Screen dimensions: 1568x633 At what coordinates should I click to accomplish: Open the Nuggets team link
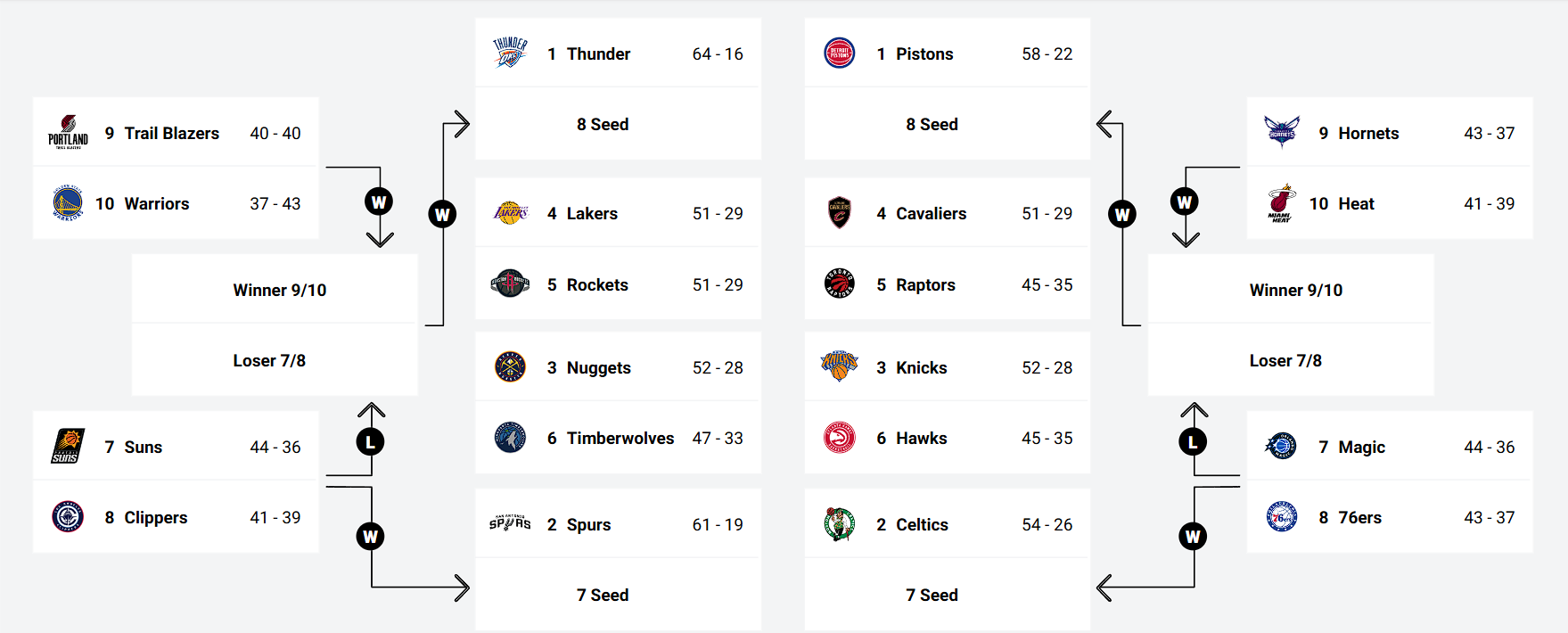[598, 367]
